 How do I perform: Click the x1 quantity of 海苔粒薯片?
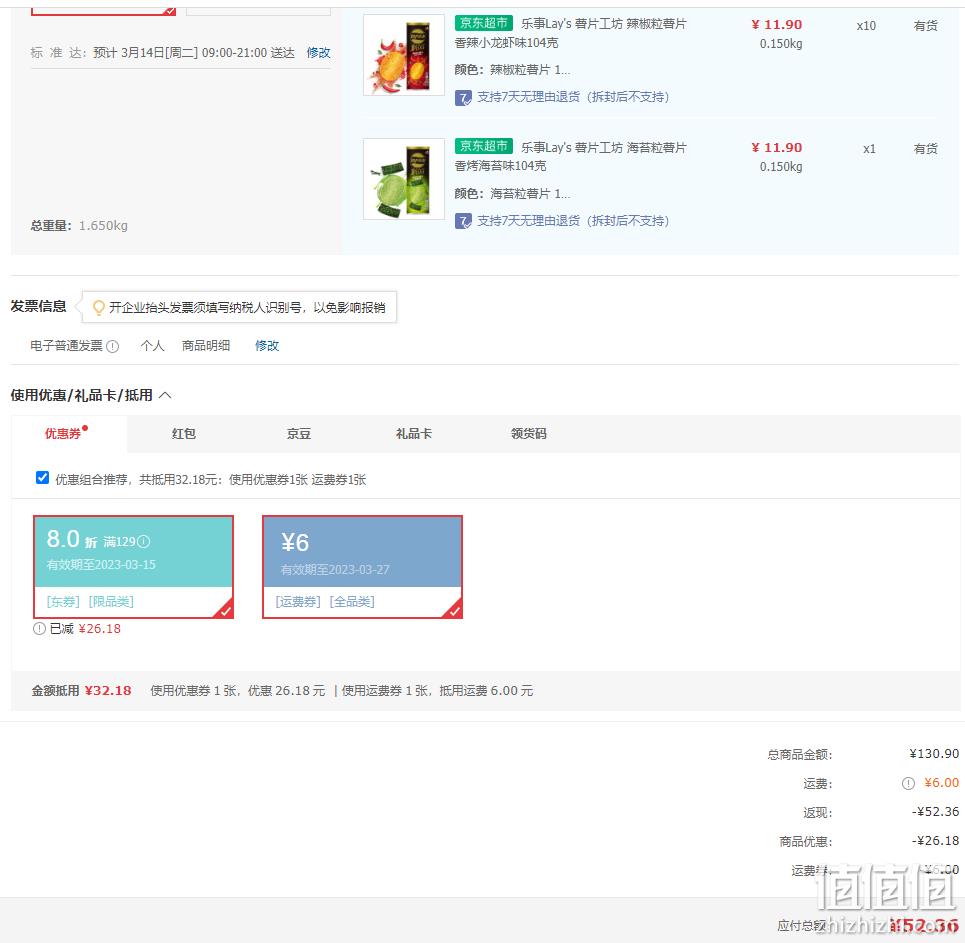pos(869,149)
